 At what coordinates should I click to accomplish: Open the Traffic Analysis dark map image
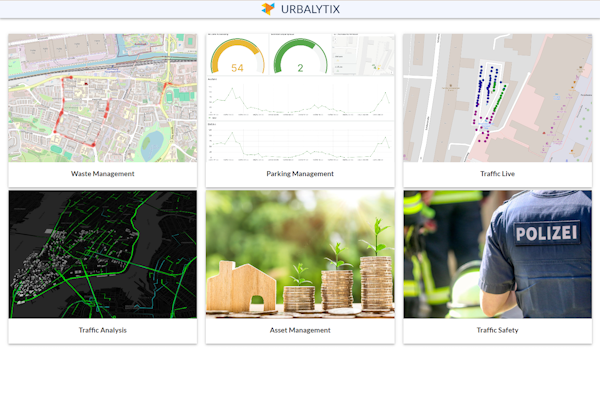tap(102, 254)
